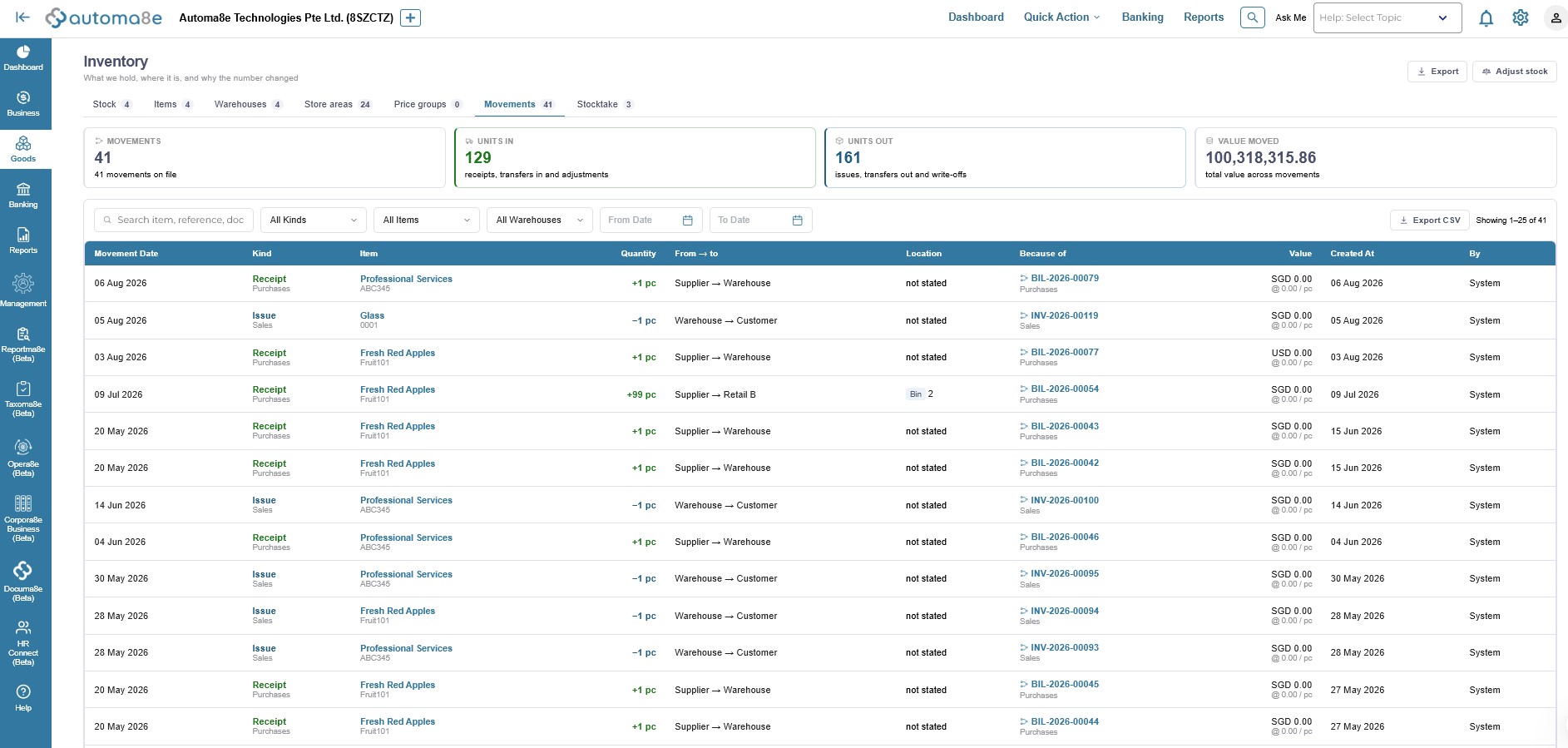Click the 'USD 0.00' value cell

coord(1291,353)
